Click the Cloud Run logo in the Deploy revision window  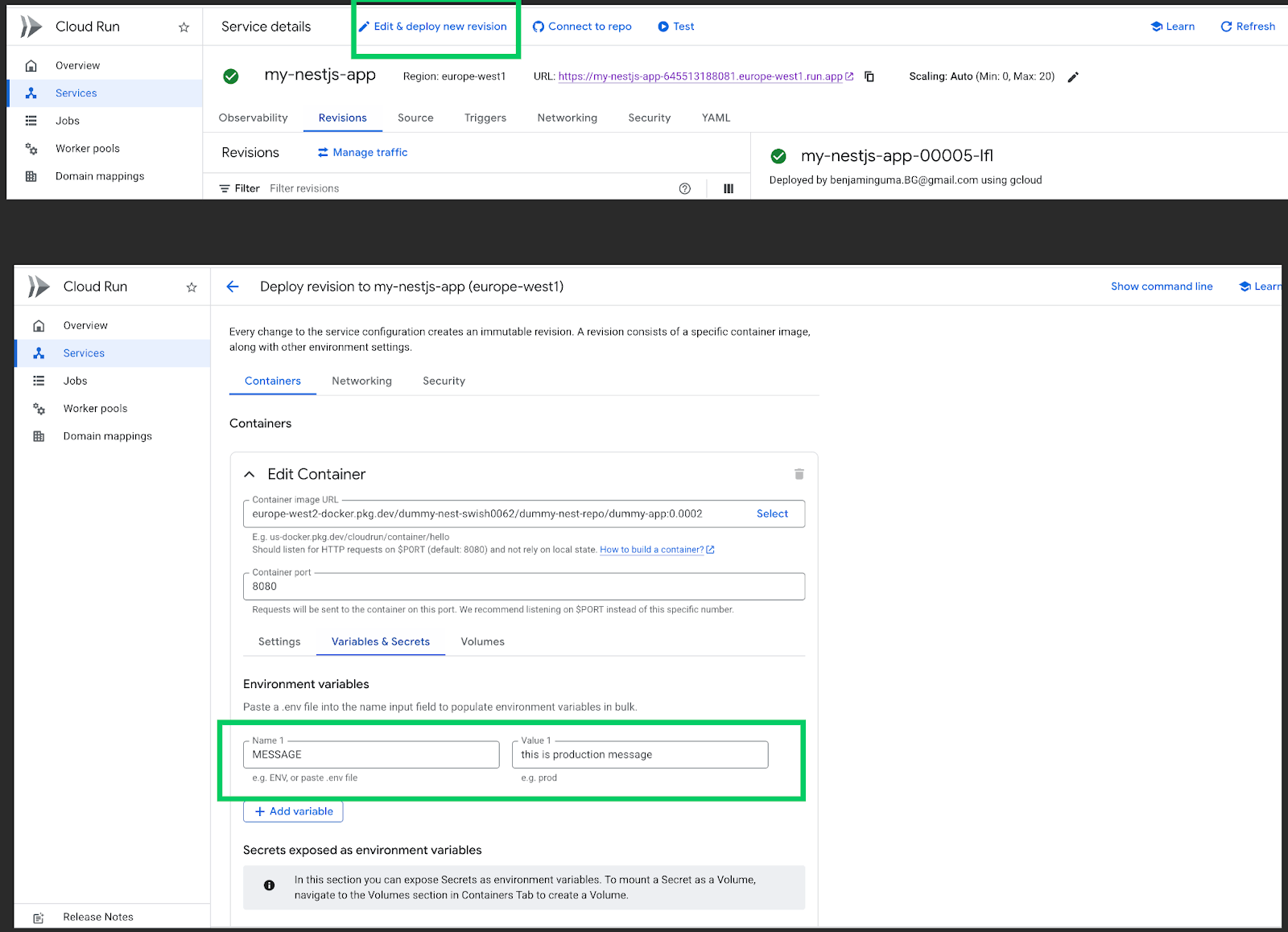39,287
